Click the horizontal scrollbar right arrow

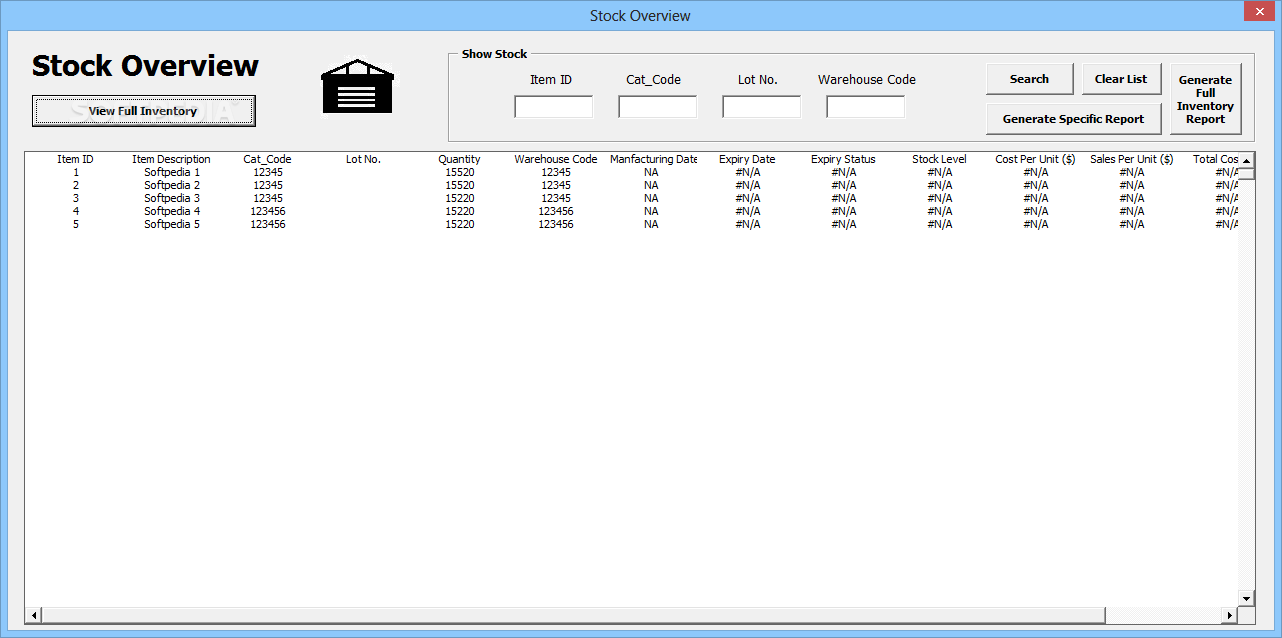point(1231,615)
